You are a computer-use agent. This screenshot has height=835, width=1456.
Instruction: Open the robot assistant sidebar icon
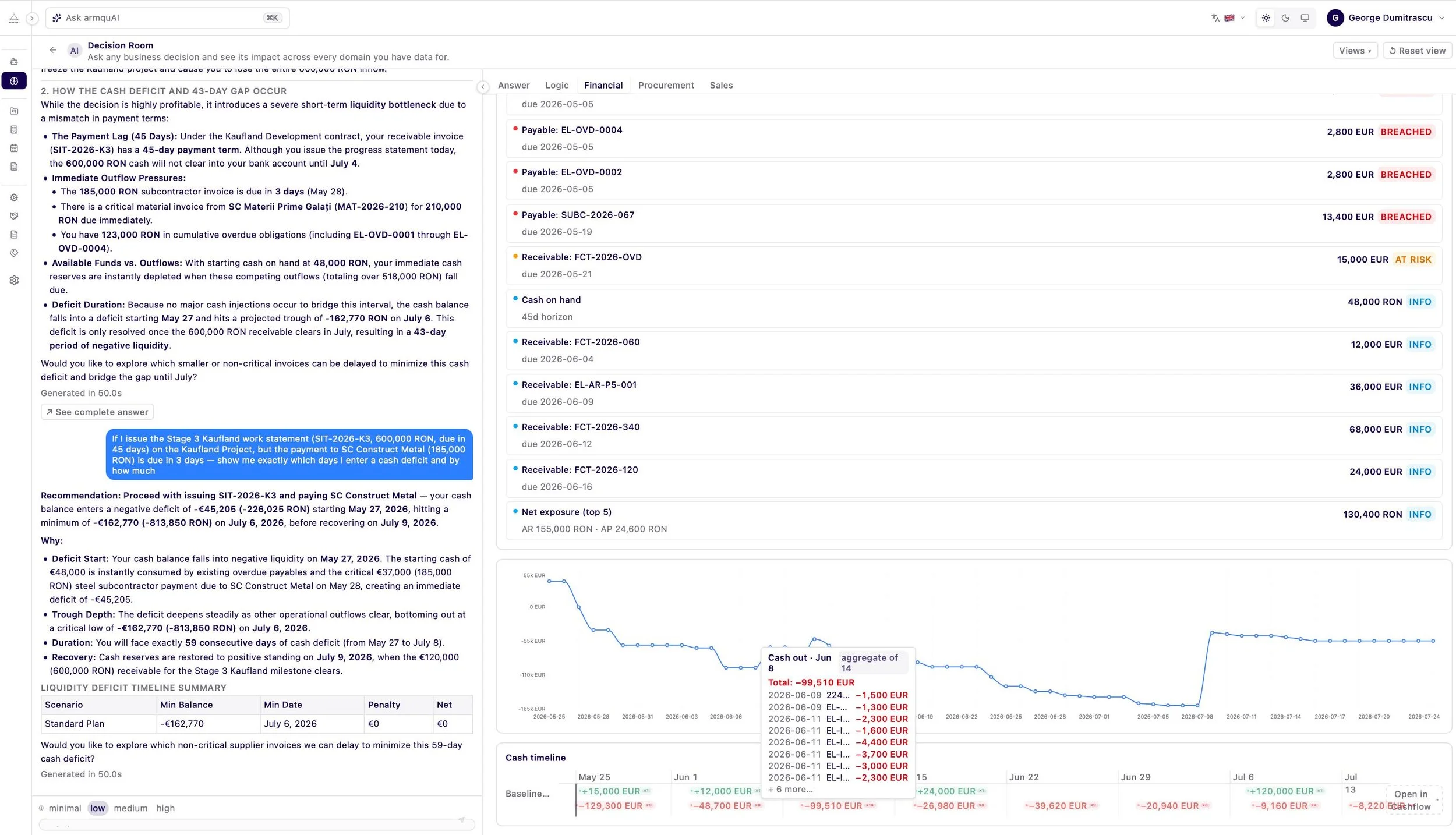14,62
